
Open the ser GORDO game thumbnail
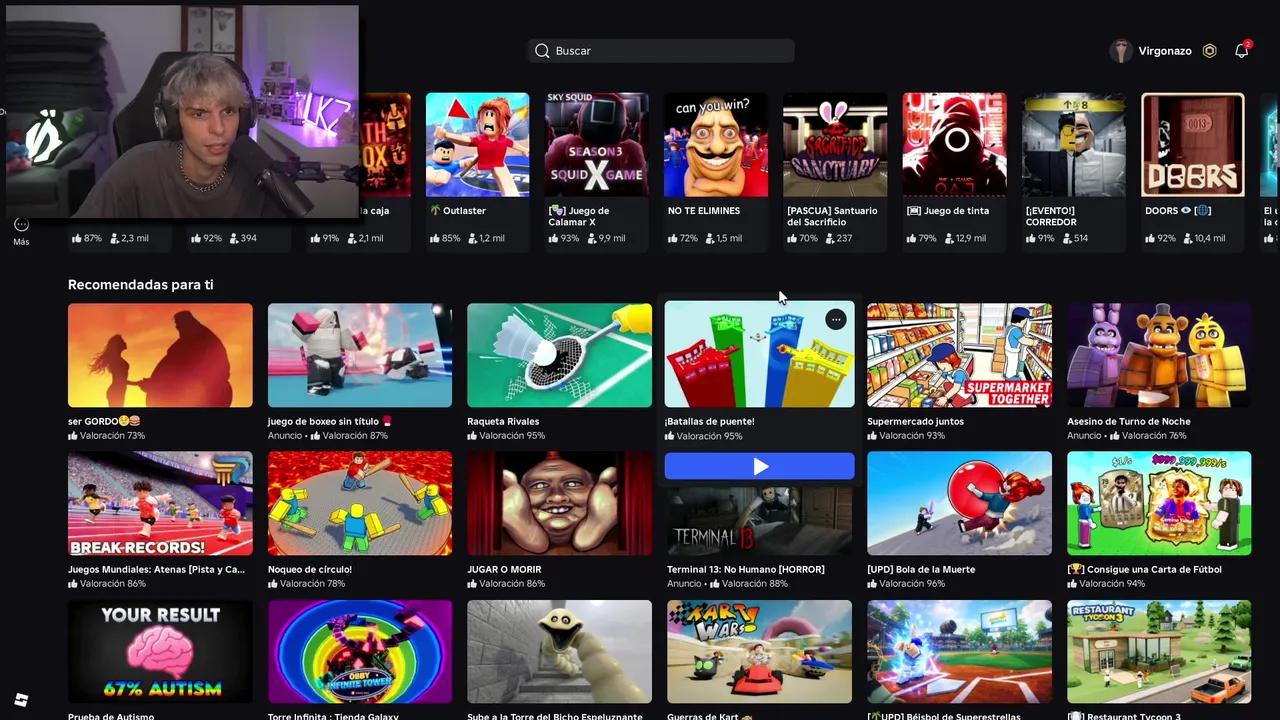click(160, 355)
